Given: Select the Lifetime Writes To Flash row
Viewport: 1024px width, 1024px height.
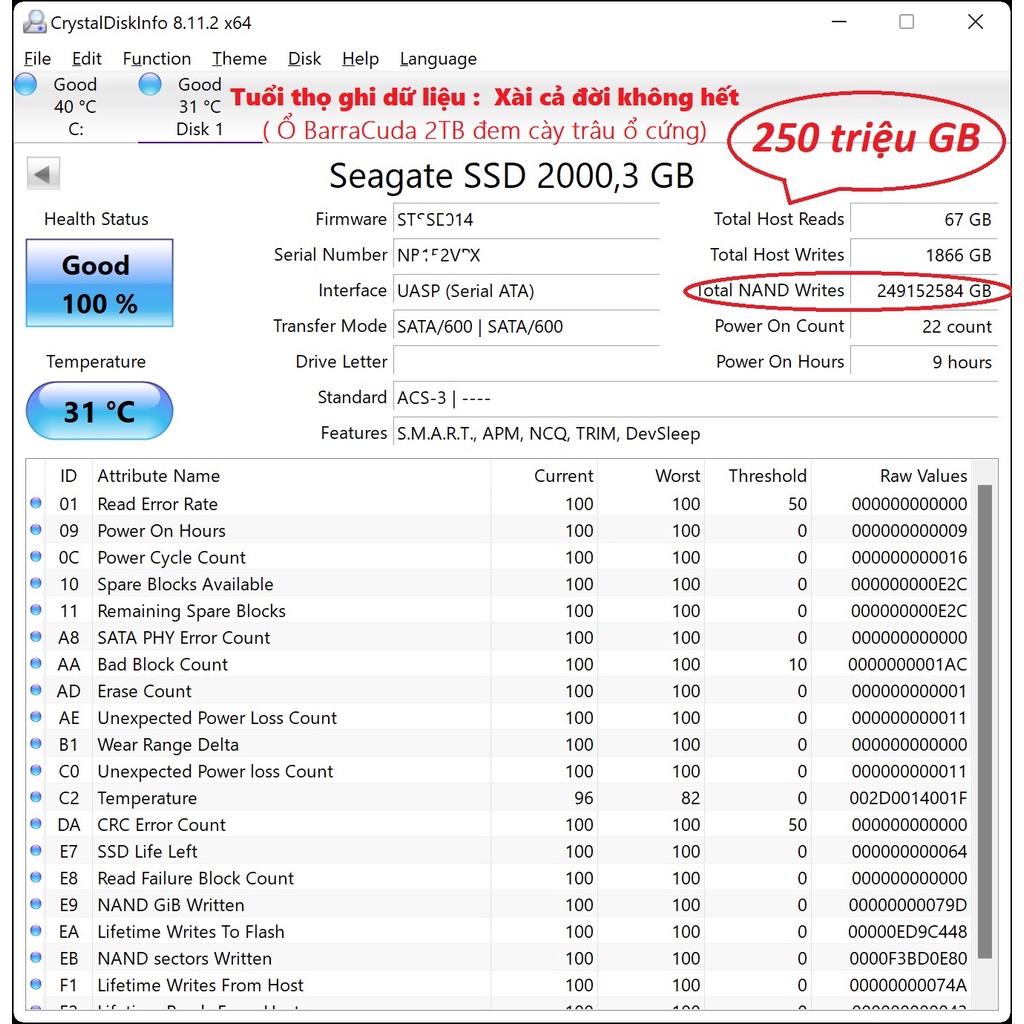Looking at the screenshot, I should [x=500, y=931].
